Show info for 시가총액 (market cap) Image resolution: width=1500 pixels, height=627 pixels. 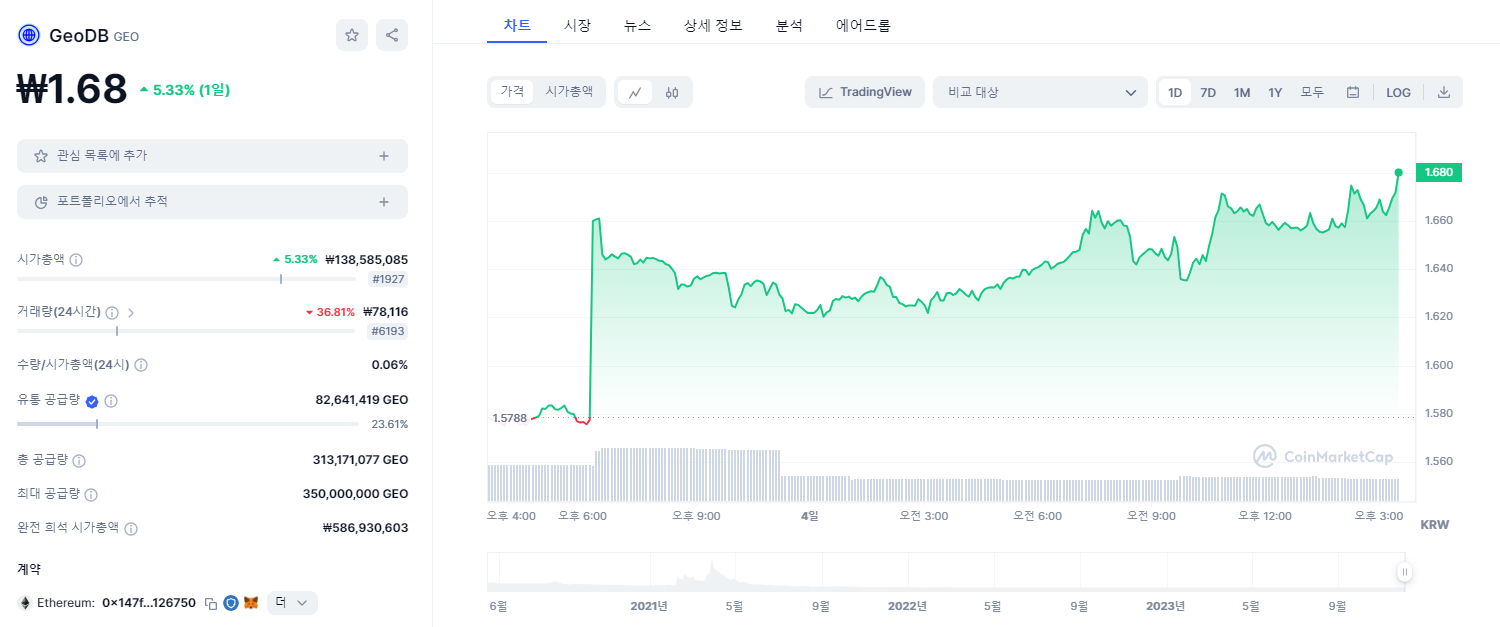[x=76, y=259]
